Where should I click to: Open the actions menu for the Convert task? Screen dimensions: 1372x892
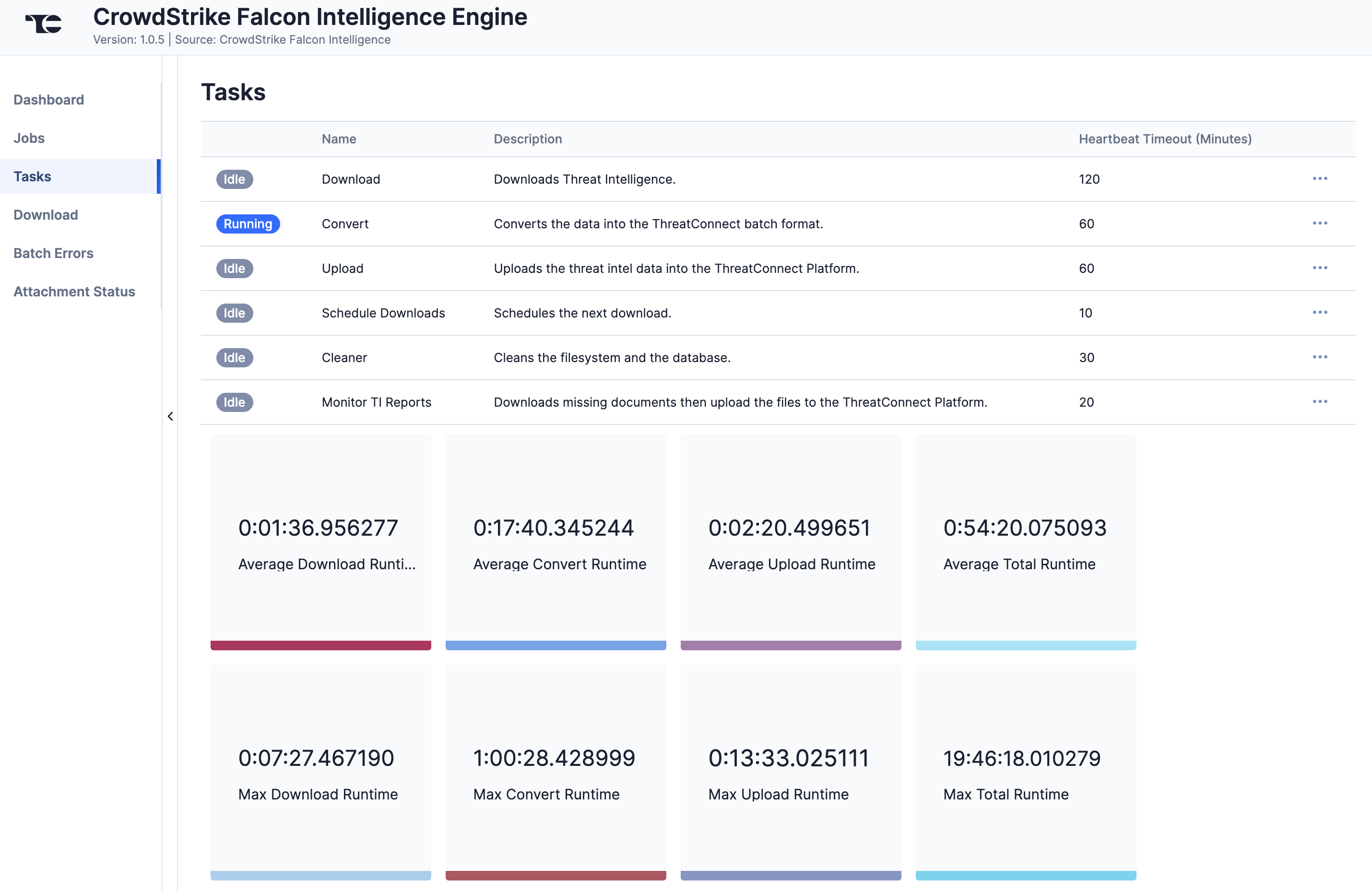[x=1321, y=223]
